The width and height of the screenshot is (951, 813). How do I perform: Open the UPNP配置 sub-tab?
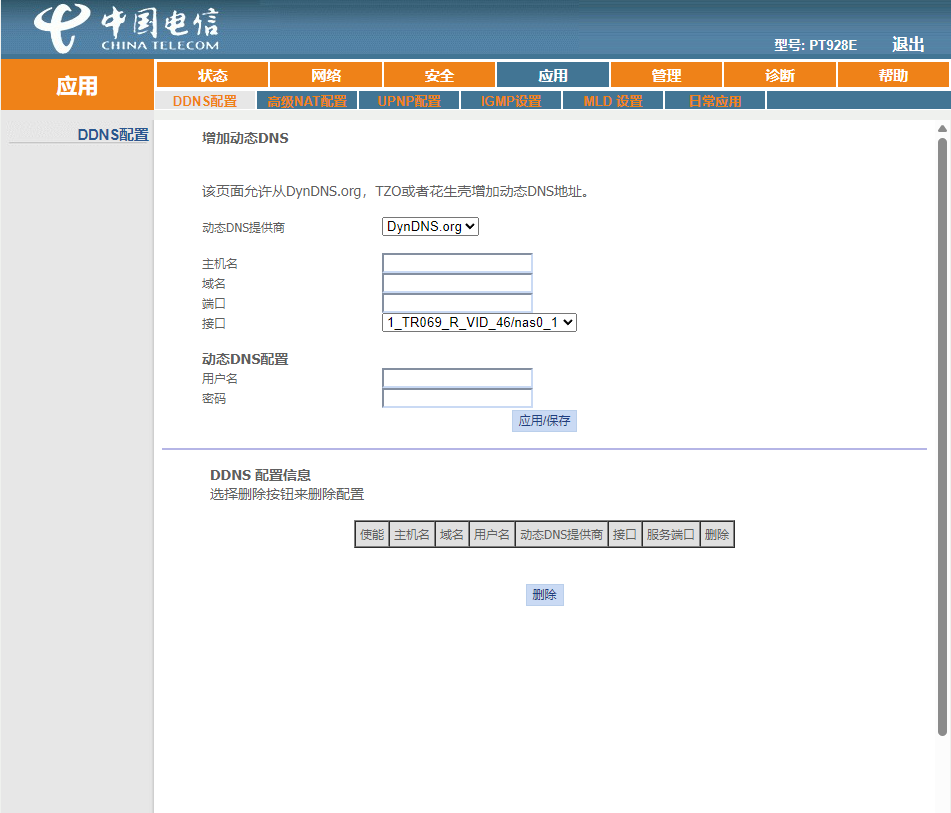tap(408, 99)
